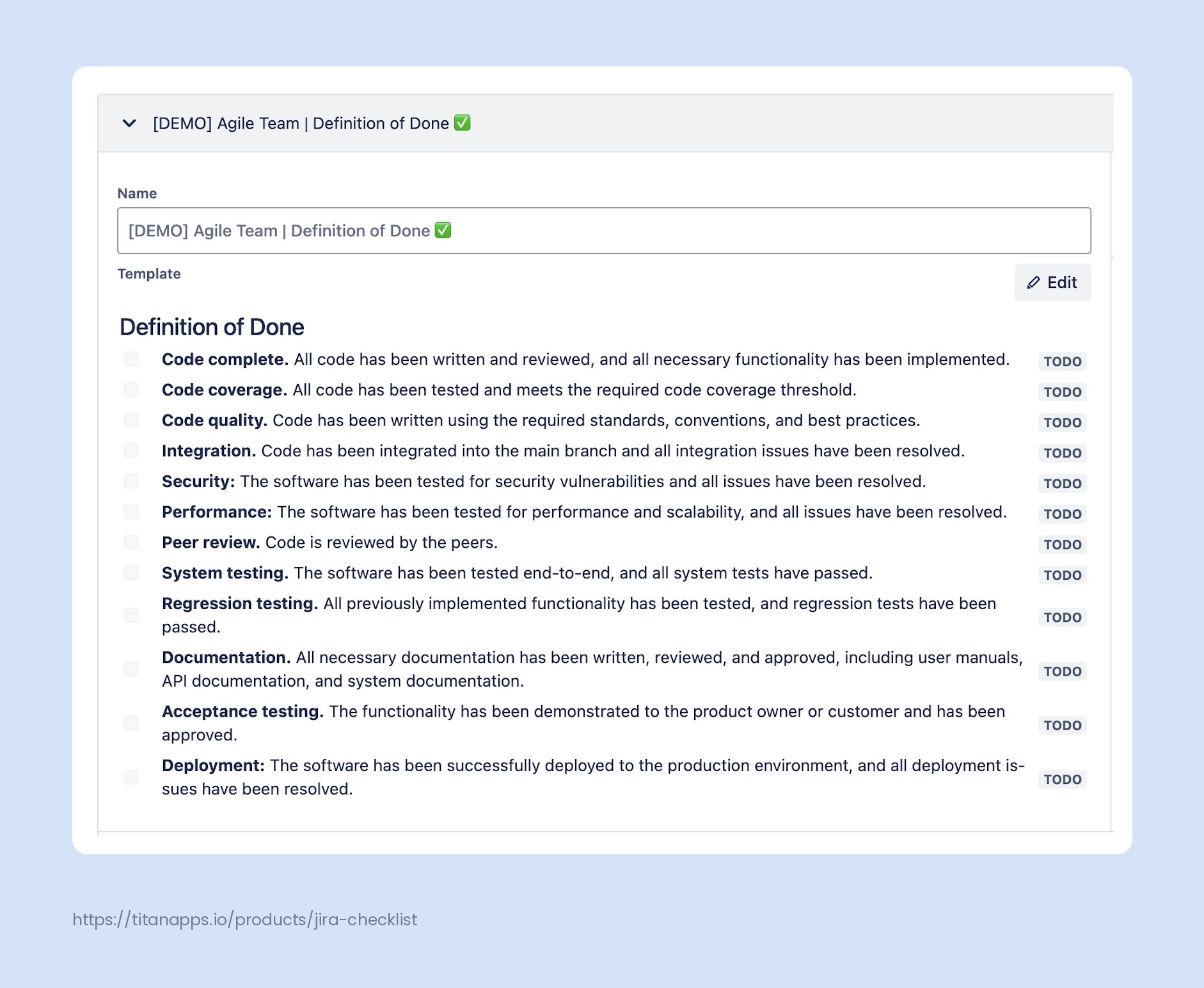
Task: Change the TODO status of Acceptance testing
Action: click(x=1063, y=726)
